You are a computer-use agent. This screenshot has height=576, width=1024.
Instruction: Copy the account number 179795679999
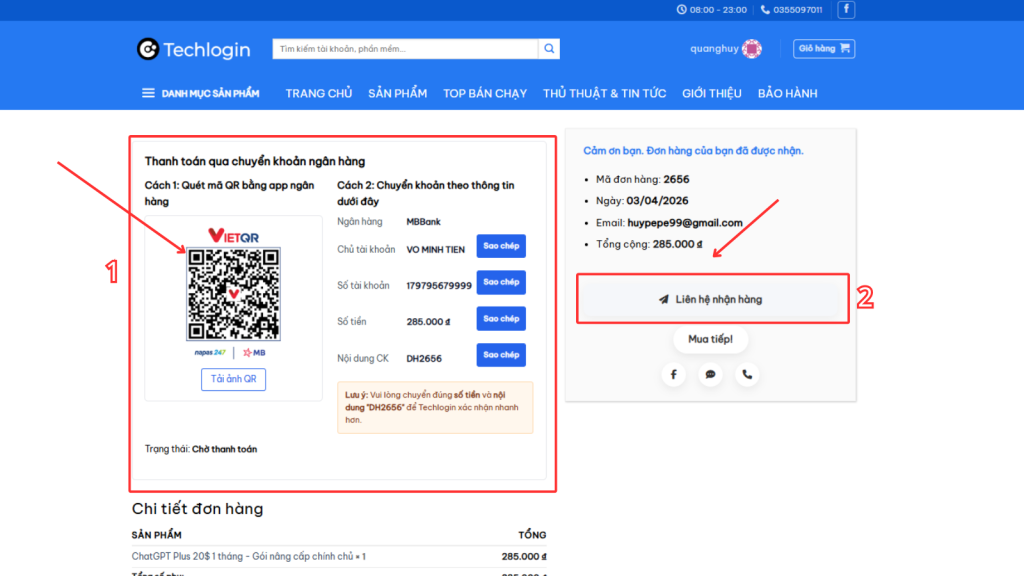click(x=501, y=282)
